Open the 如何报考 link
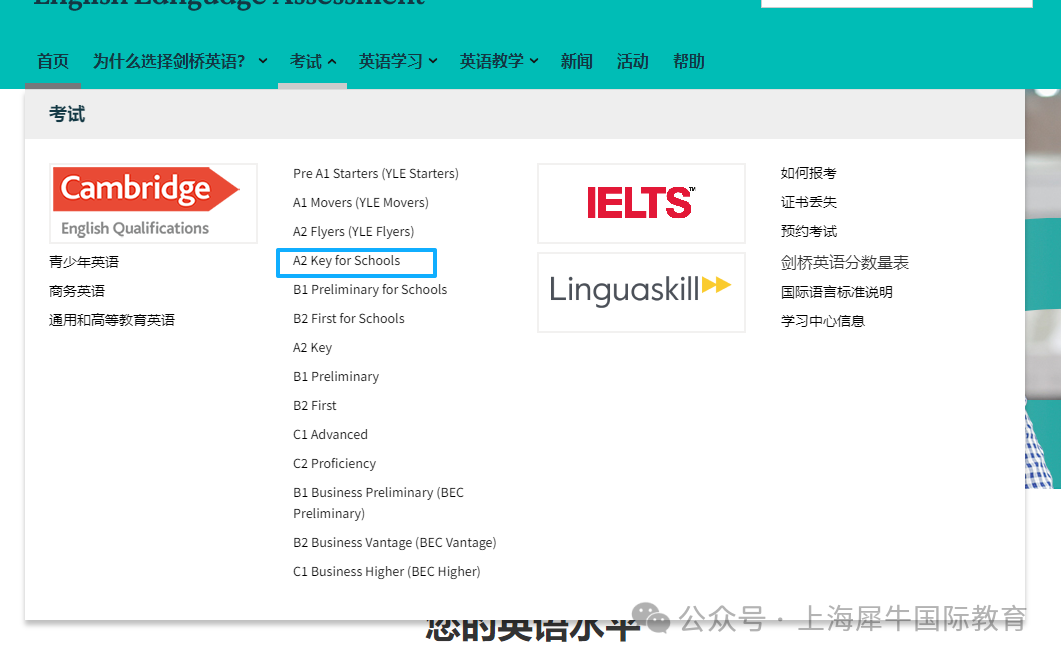This screenshot has height=661, width=1061. tap(809, 173)
